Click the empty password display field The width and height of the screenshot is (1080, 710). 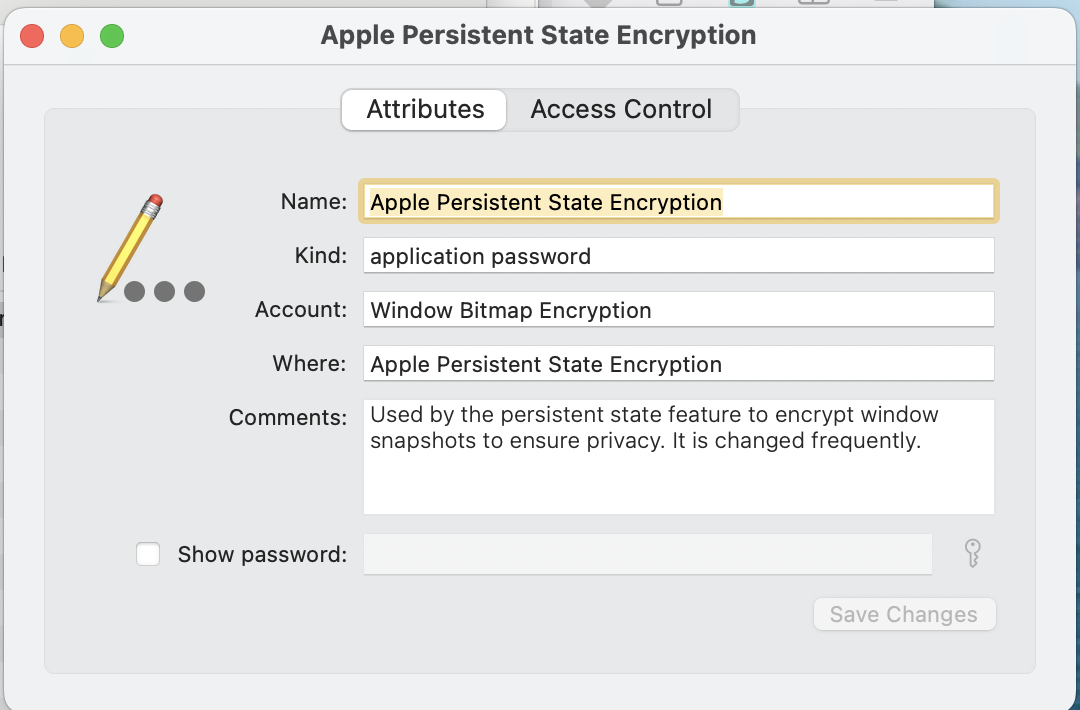pos(647,554)
